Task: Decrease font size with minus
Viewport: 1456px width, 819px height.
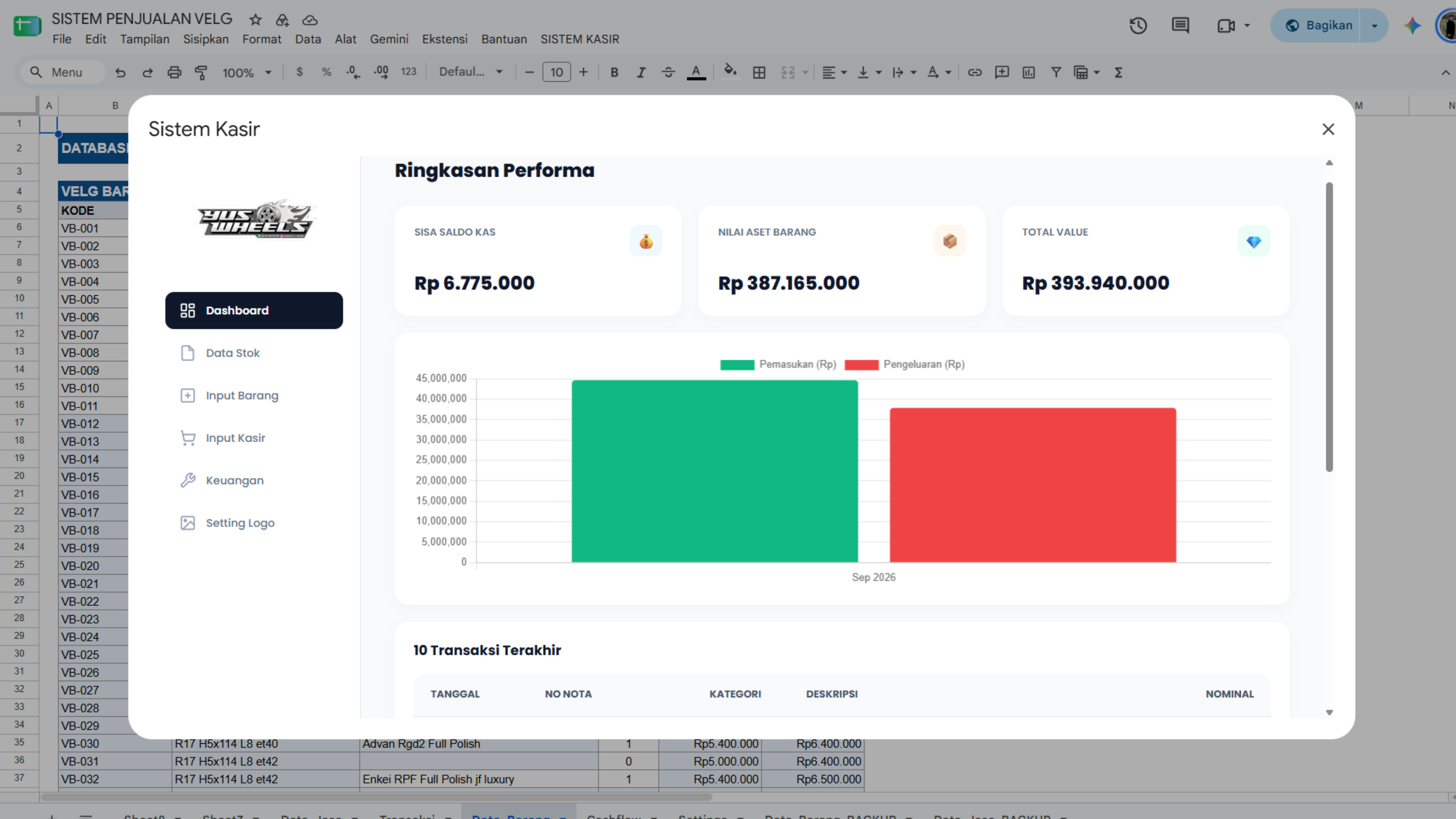Action: [x=529, y=72]
